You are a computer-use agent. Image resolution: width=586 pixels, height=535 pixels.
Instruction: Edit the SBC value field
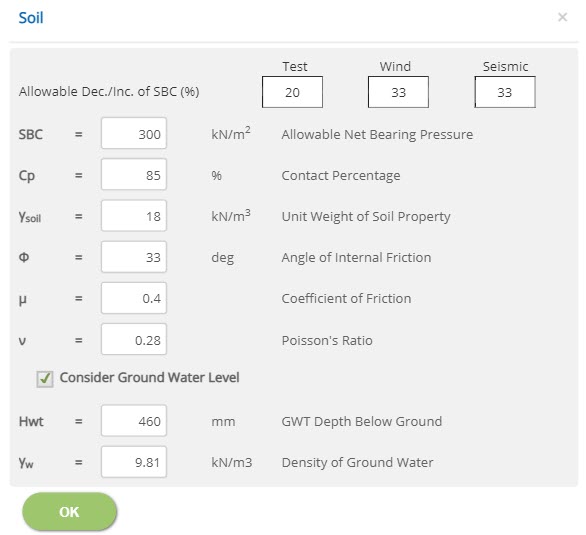click(x=134, y=133)
